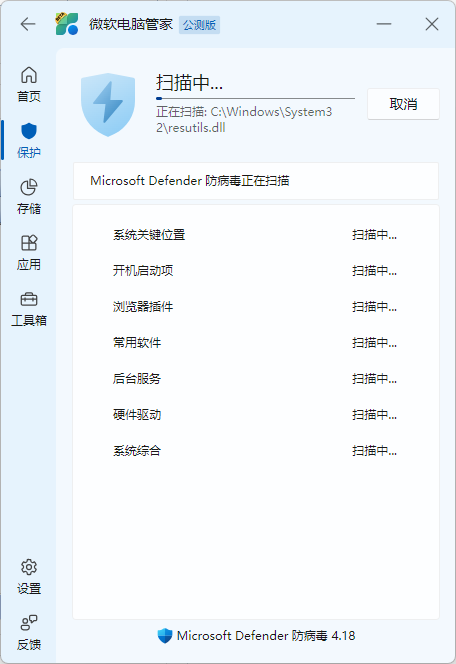Screen dimensions: 456x664
Task: Click the 公测版 beta badge
Action: click(199, 25)
